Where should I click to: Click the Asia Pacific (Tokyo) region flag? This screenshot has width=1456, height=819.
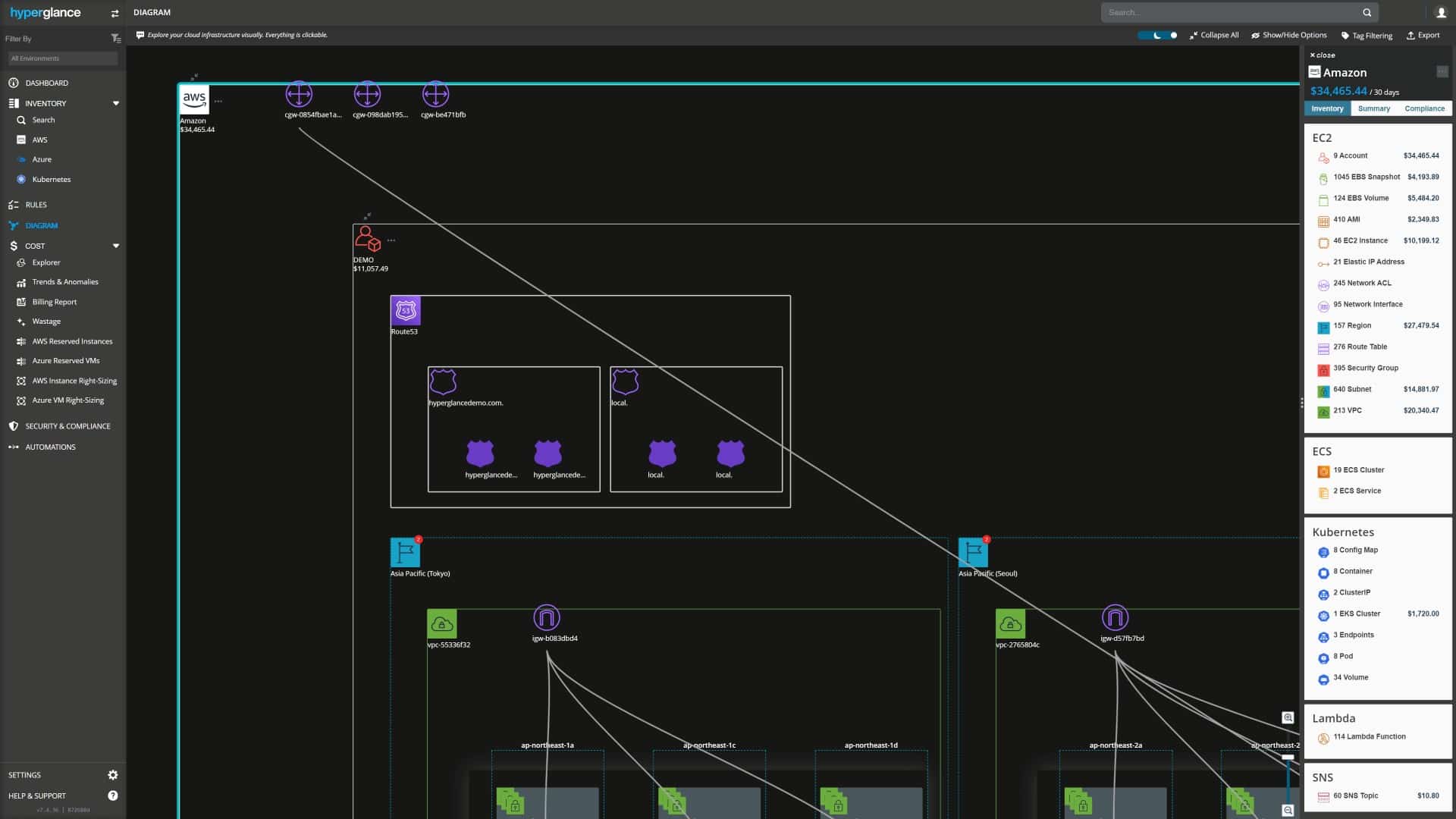(x=405, y=553)
